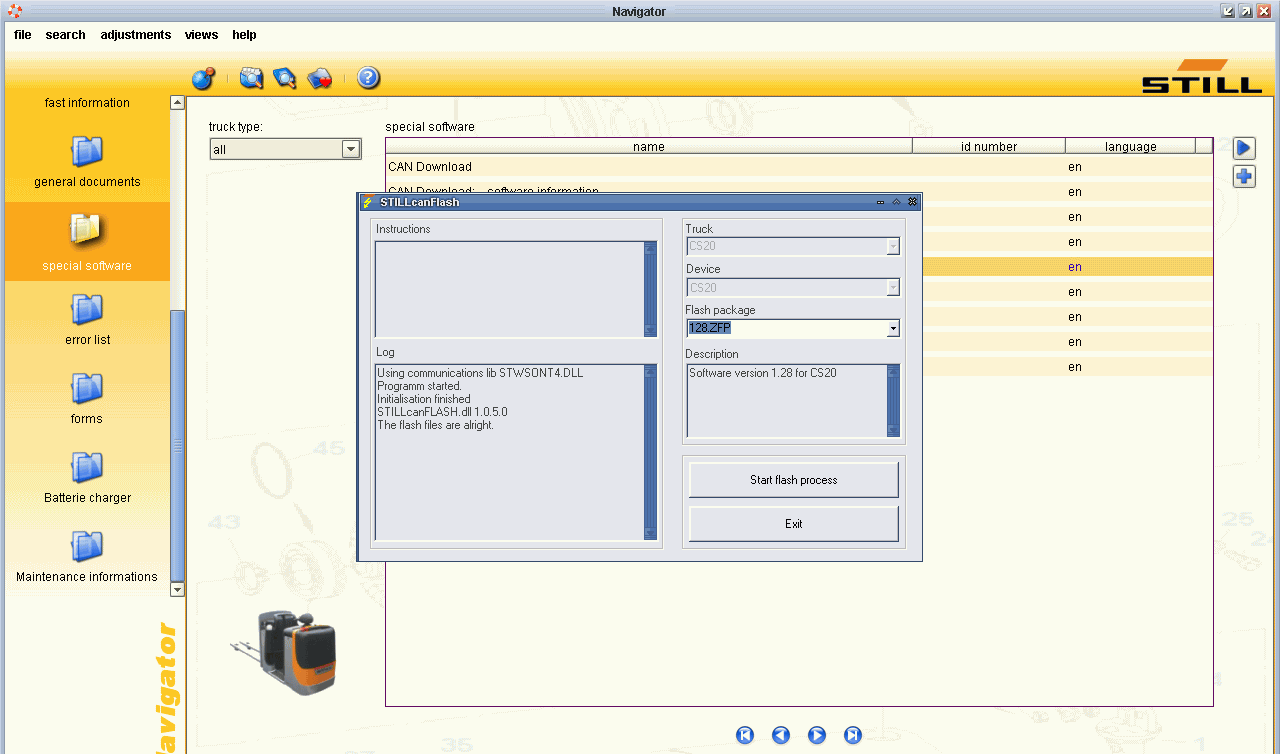Screen dimensions: 1280x754
Task: Click the book search magnifier toolbar icon
Action: [284, 78]
